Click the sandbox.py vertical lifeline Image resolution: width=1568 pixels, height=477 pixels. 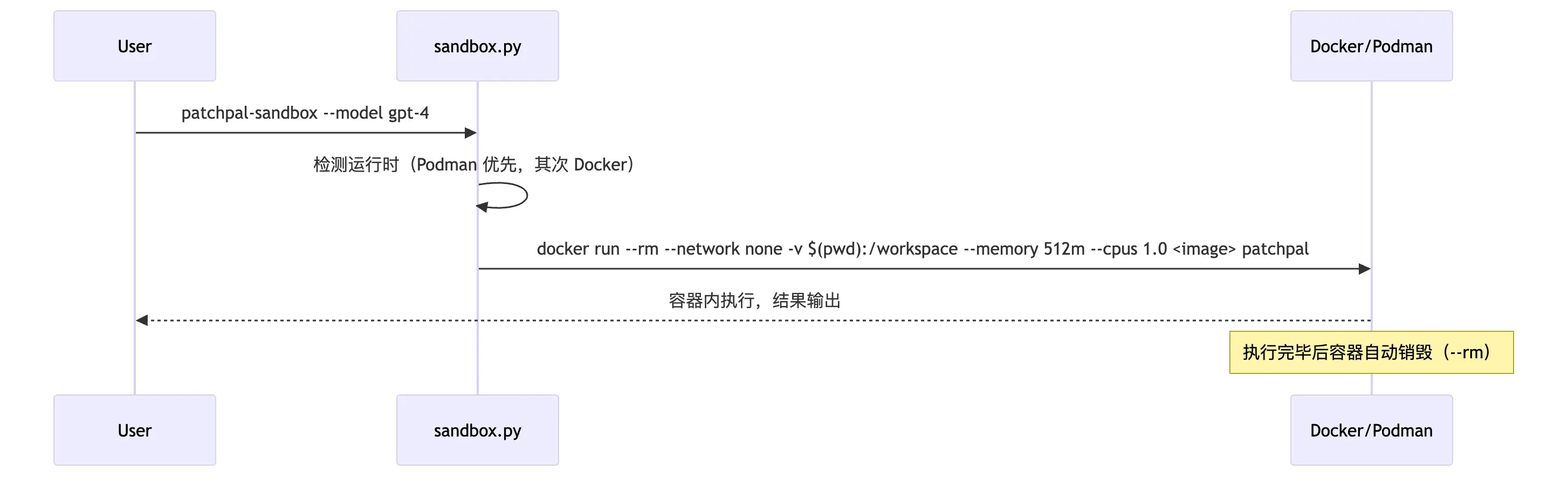point(478,359)
